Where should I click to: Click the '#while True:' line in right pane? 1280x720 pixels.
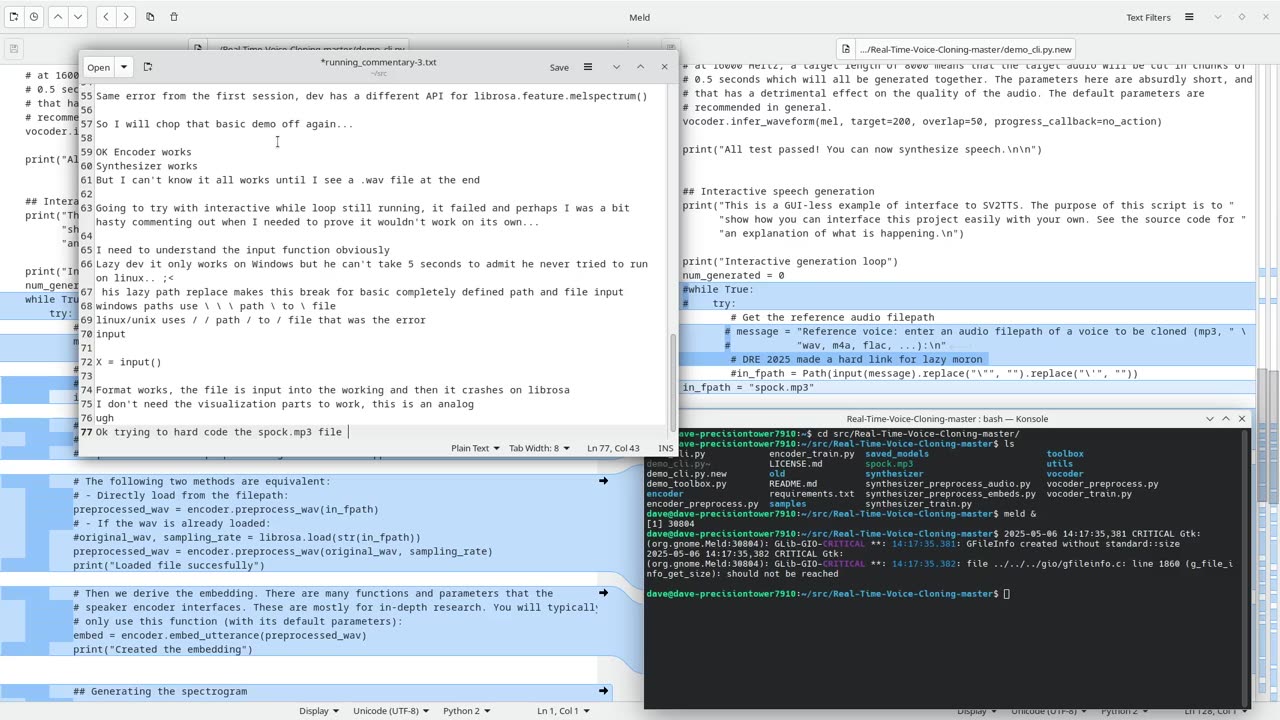tap(719, 289)
